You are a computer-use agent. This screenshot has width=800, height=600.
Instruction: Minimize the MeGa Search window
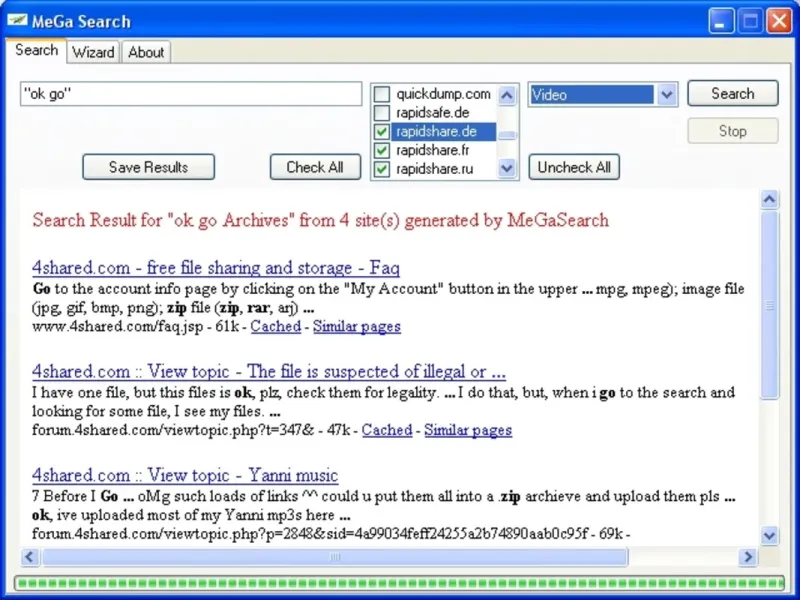(721, 21)
